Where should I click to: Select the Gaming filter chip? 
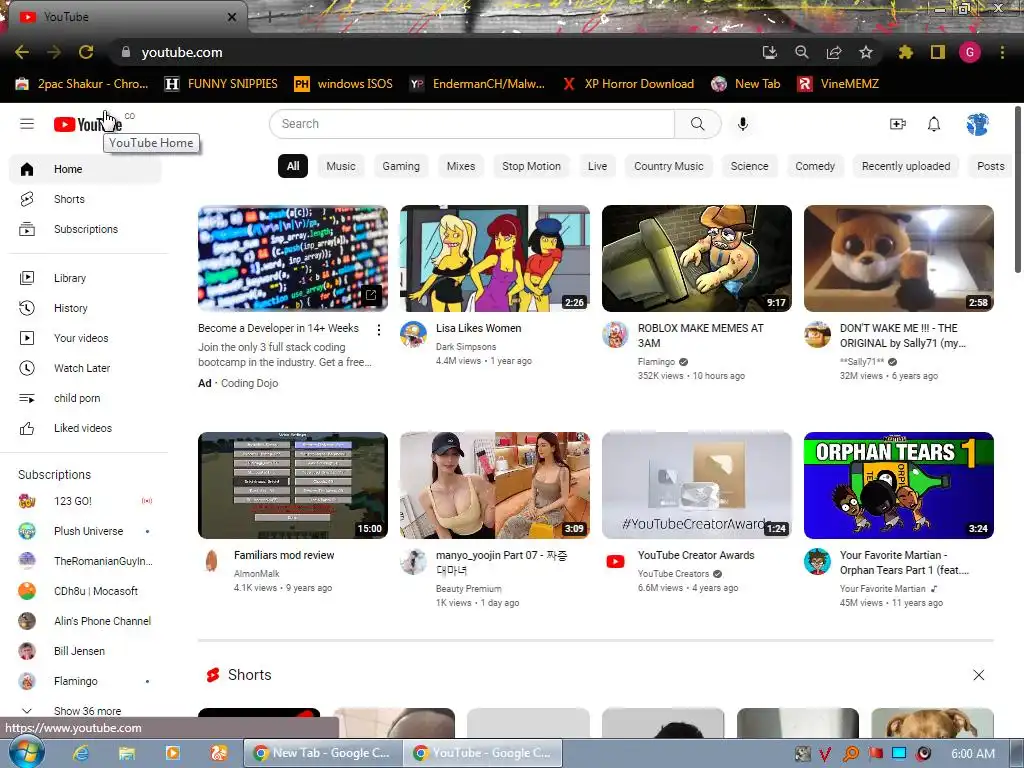(x=401, y=166)
